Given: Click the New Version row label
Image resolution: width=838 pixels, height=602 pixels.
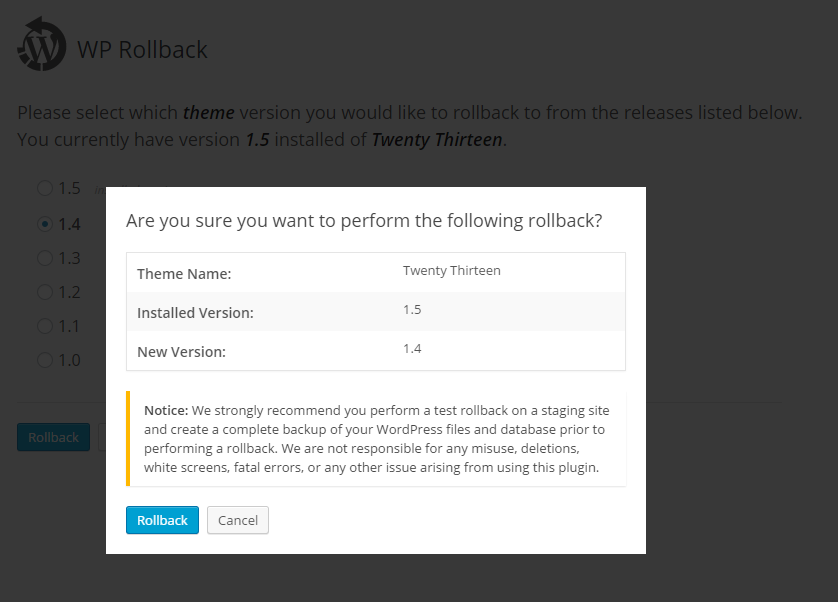Looking at the screenshot, I should coord(181,352).
